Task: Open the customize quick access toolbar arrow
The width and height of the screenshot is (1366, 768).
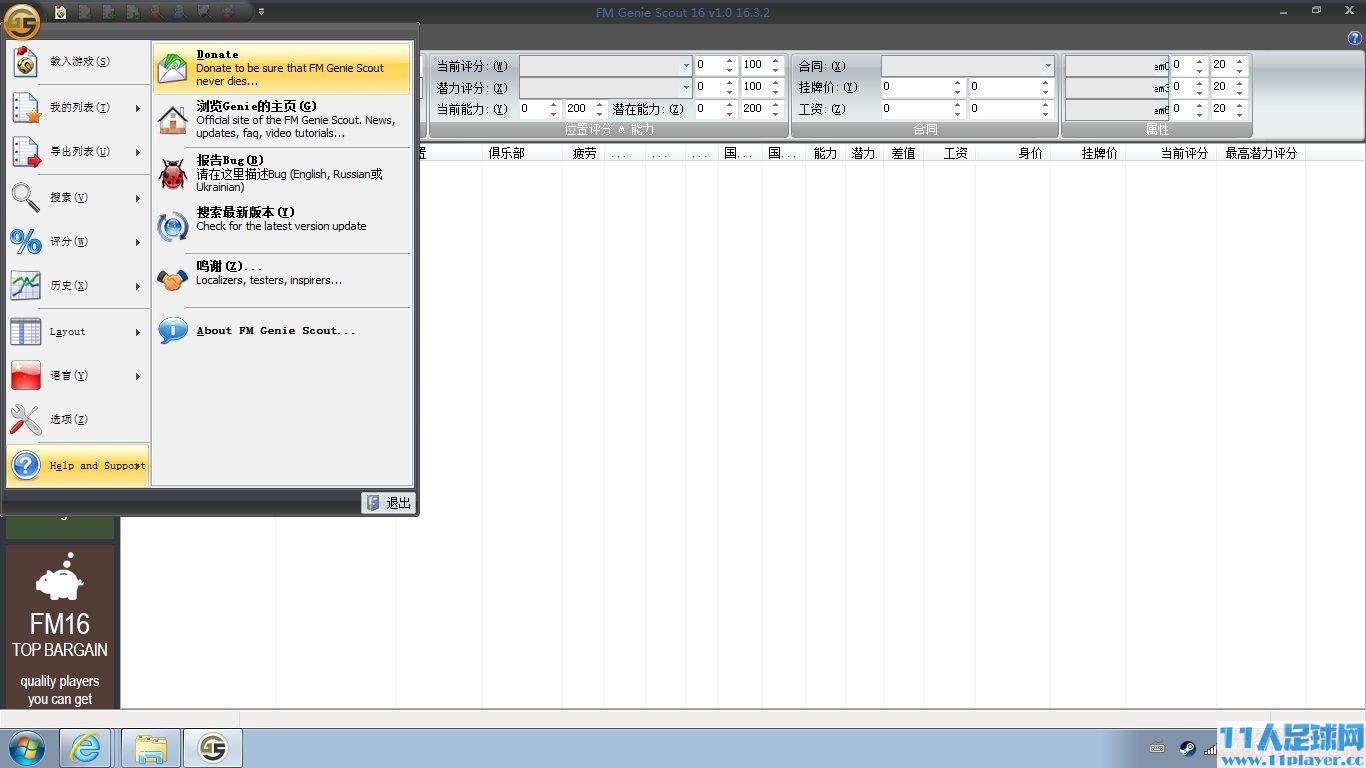Action: 261,12
